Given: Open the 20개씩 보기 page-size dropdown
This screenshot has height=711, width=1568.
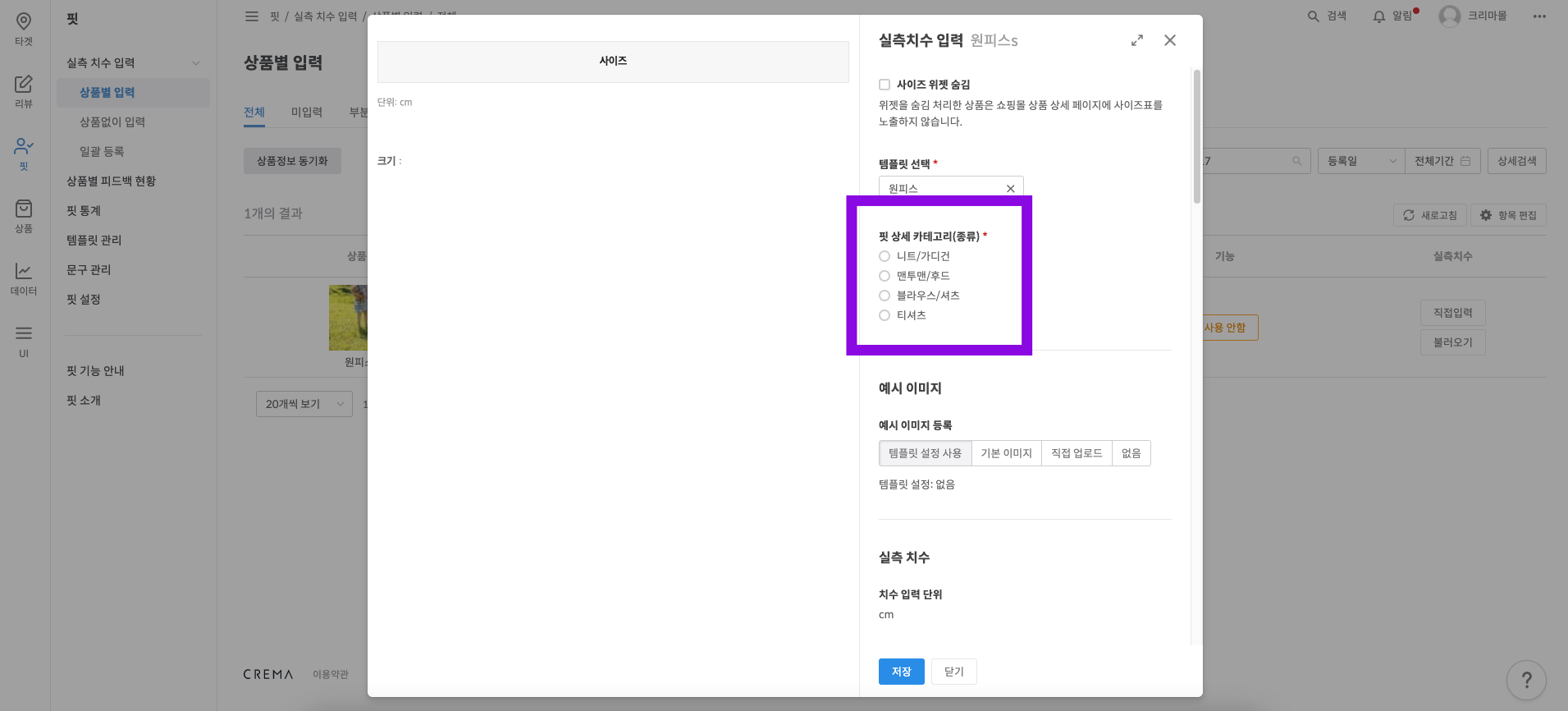Looking at the screenshot, I should coord(304,404).
